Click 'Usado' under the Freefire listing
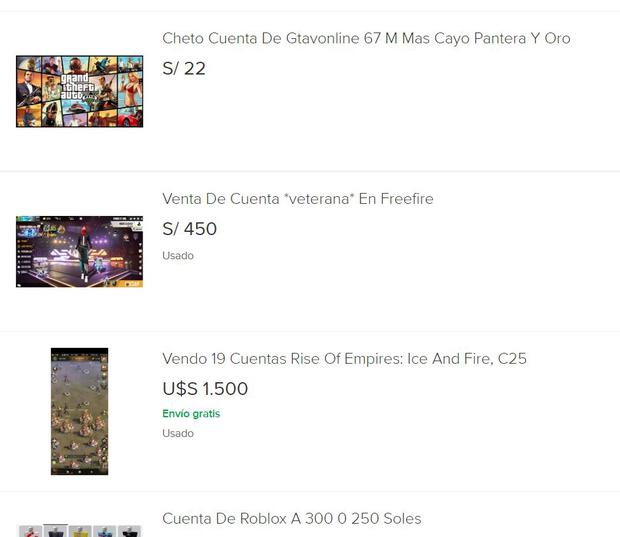620x537 pixels. pos(178,255)
